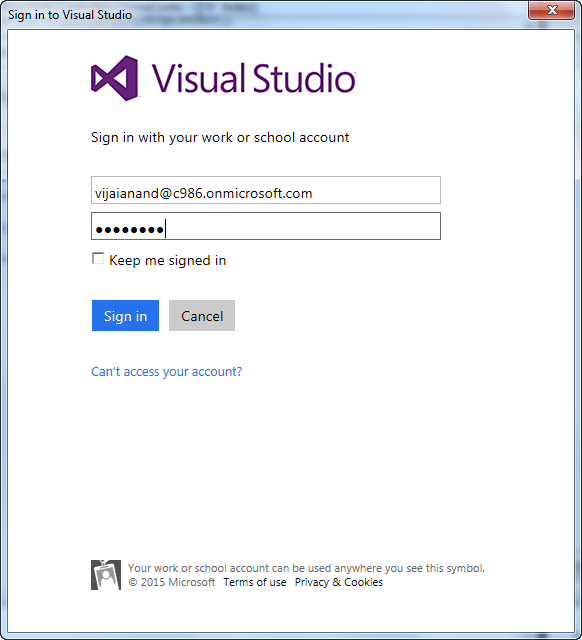
Task: Focus the email address input field
Action: pyautogui.click(x=266, y=190)
